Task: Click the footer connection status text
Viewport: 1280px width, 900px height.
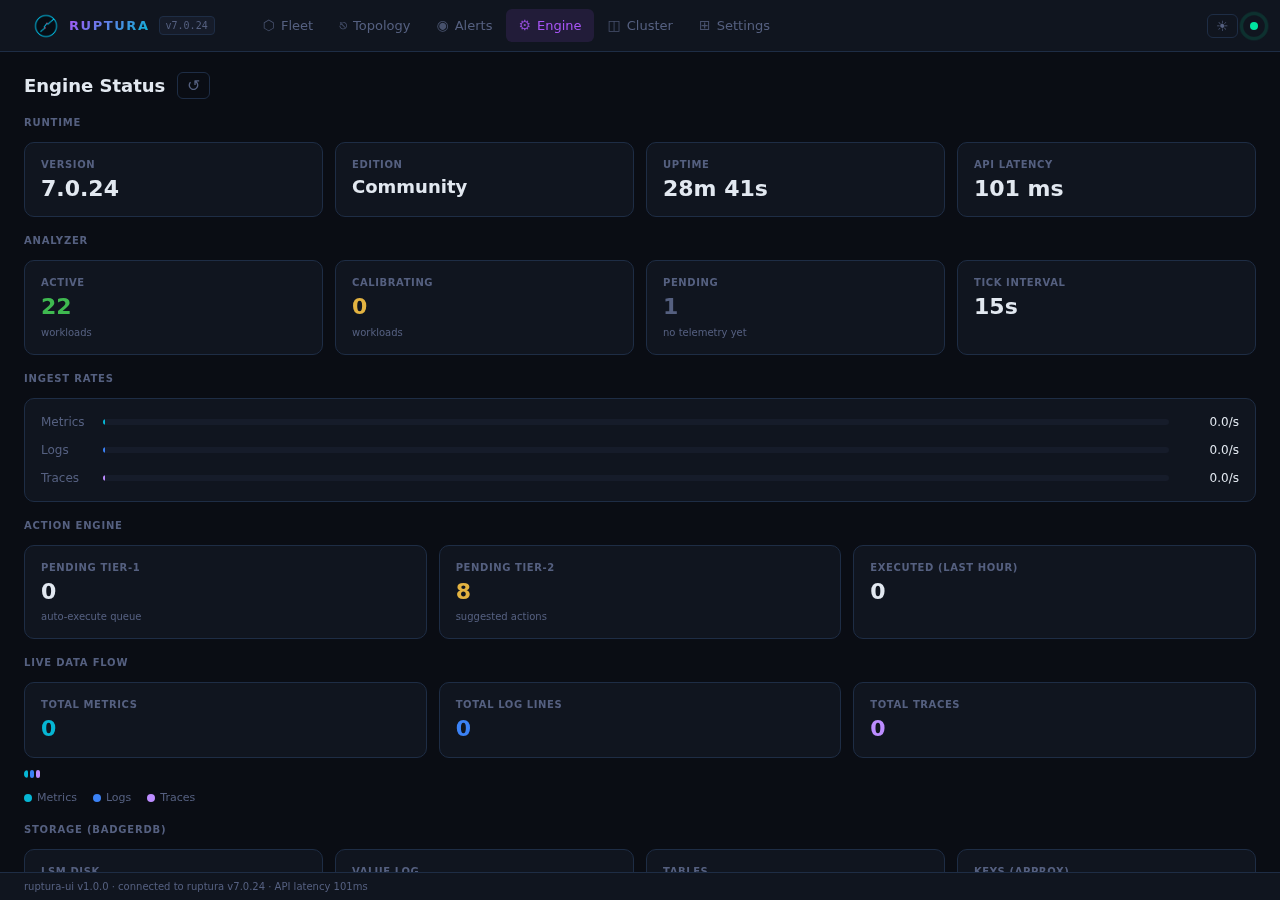Action: tap(196, 887)
